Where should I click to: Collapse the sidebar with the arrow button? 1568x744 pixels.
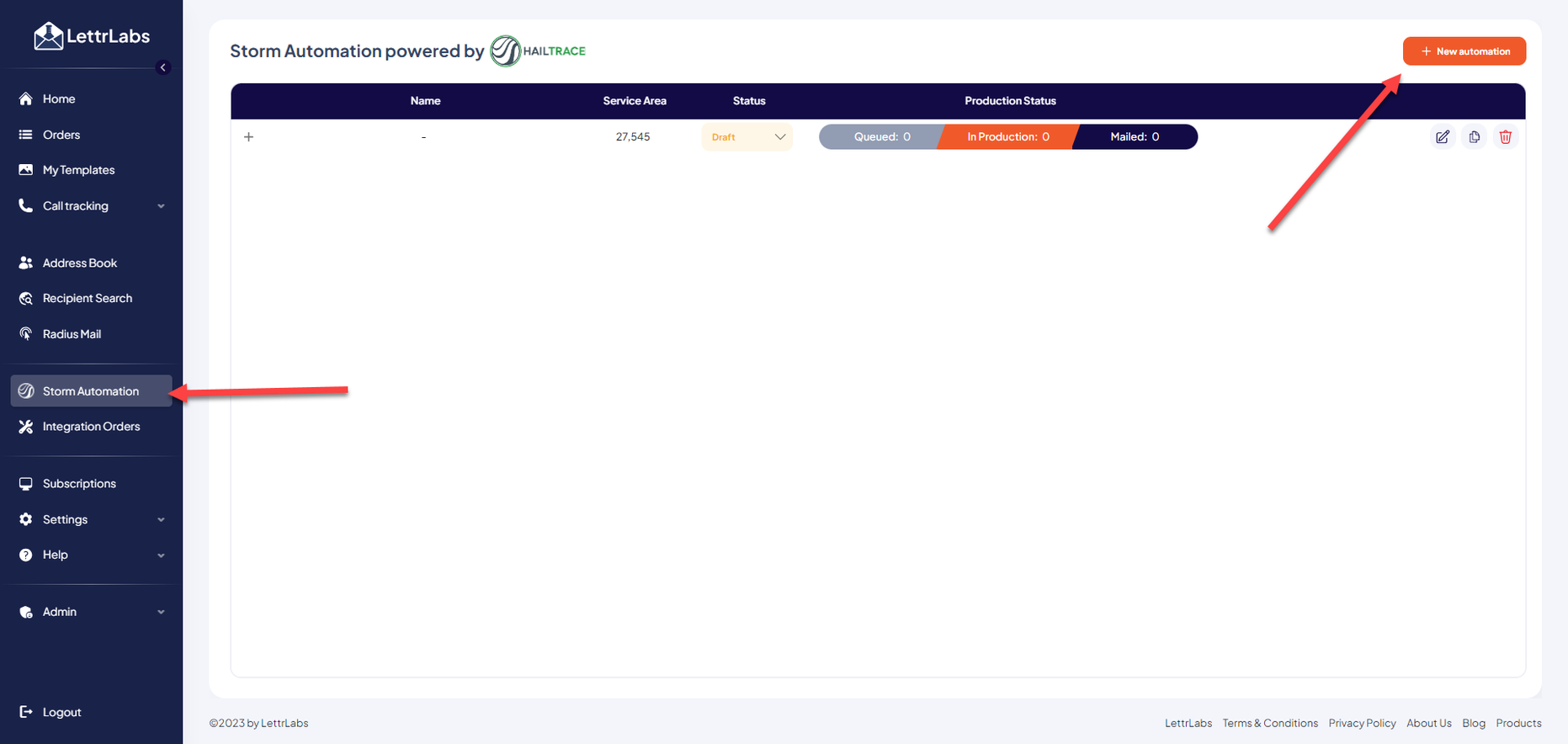(x=163, y=67)
